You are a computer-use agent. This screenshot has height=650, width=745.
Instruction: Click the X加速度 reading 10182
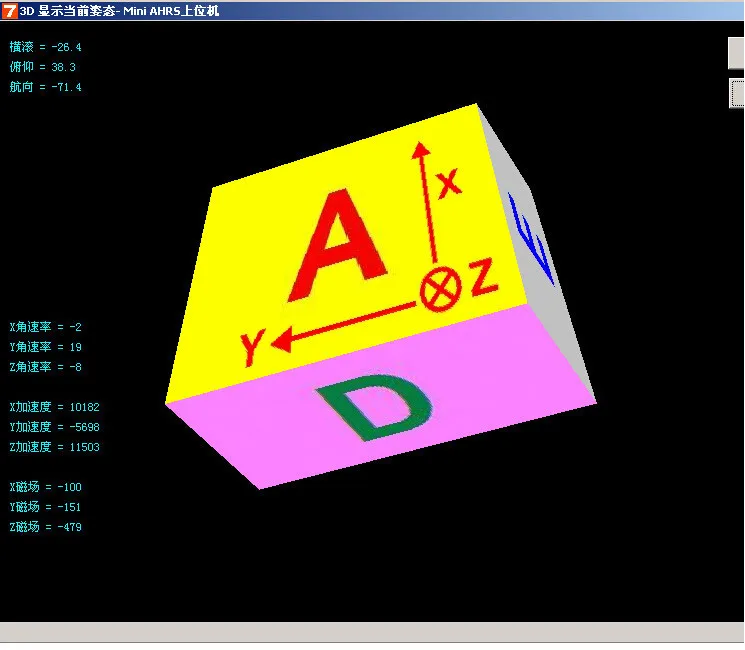[x=85, y=407]
